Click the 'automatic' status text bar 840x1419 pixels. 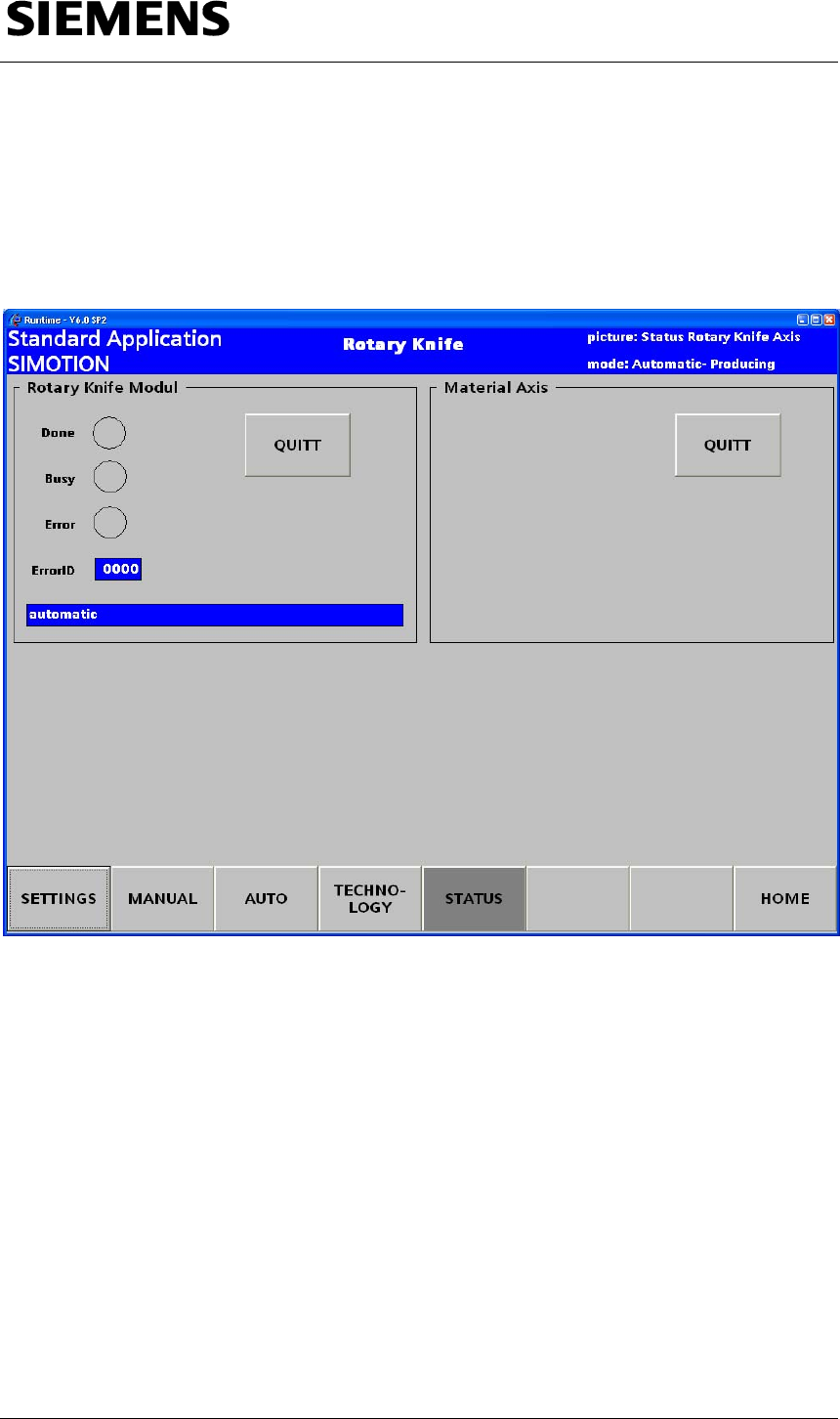point(215,615)
